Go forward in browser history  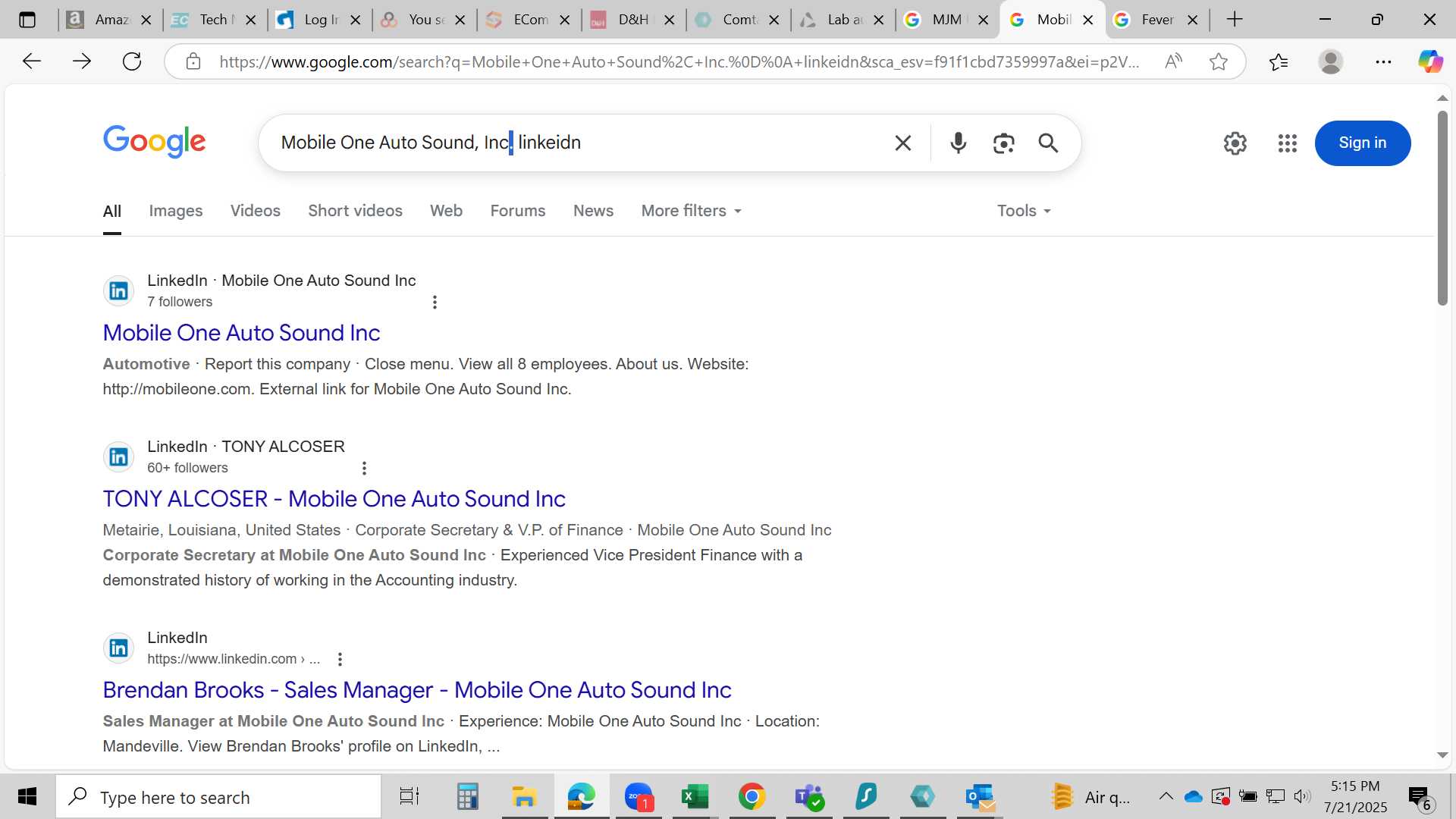(81, 61)
